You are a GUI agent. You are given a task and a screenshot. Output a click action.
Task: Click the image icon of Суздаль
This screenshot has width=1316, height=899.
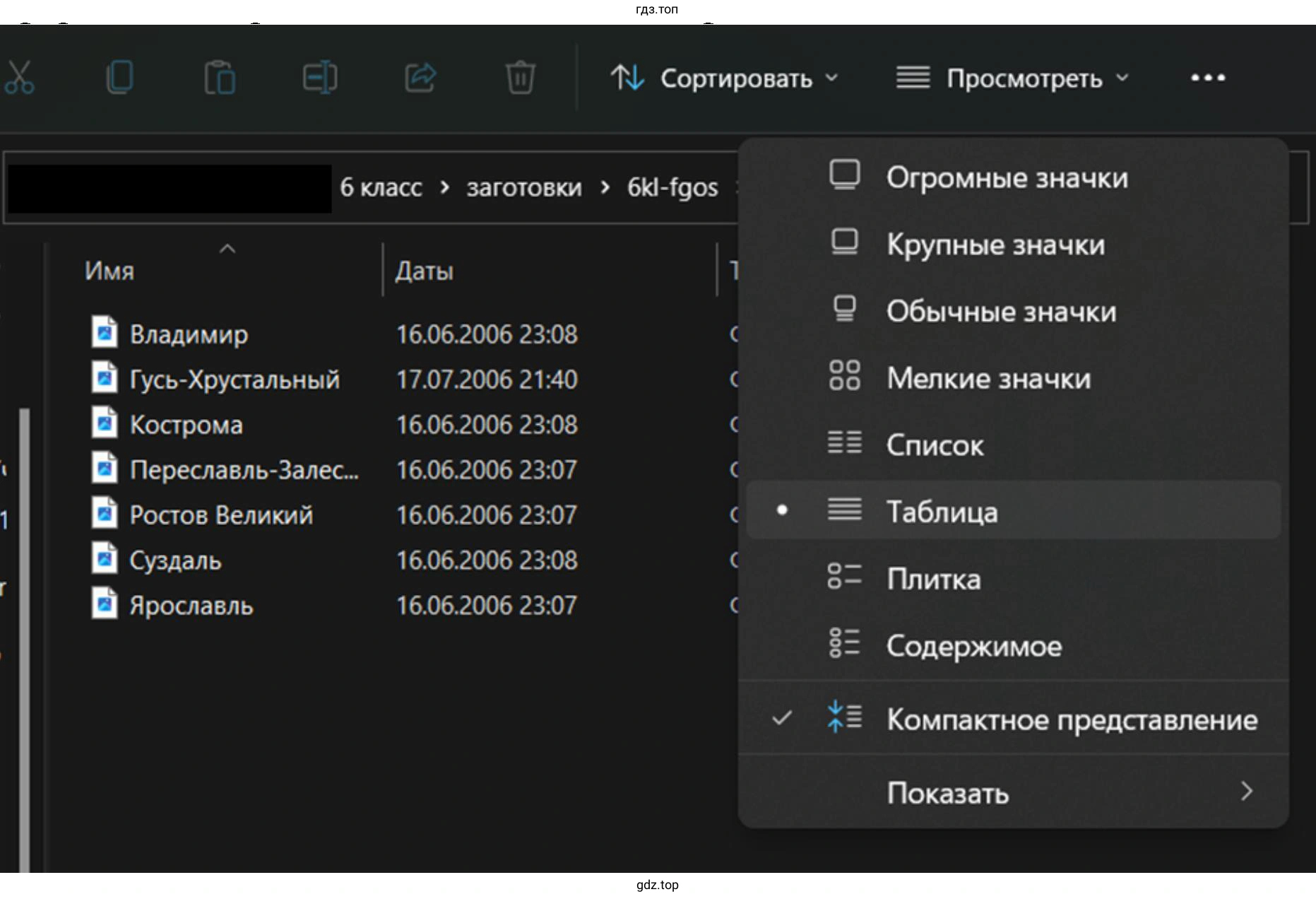pos(105,558)
